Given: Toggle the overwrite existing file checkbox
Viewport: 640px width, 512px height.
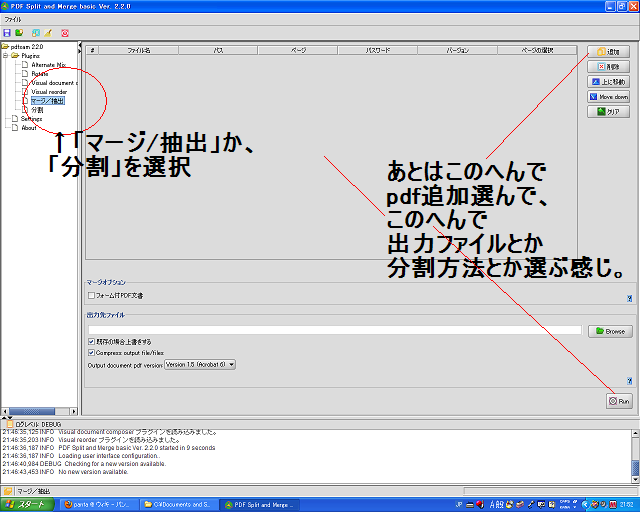Looking at the screenshot, I should tap(91, 342).
